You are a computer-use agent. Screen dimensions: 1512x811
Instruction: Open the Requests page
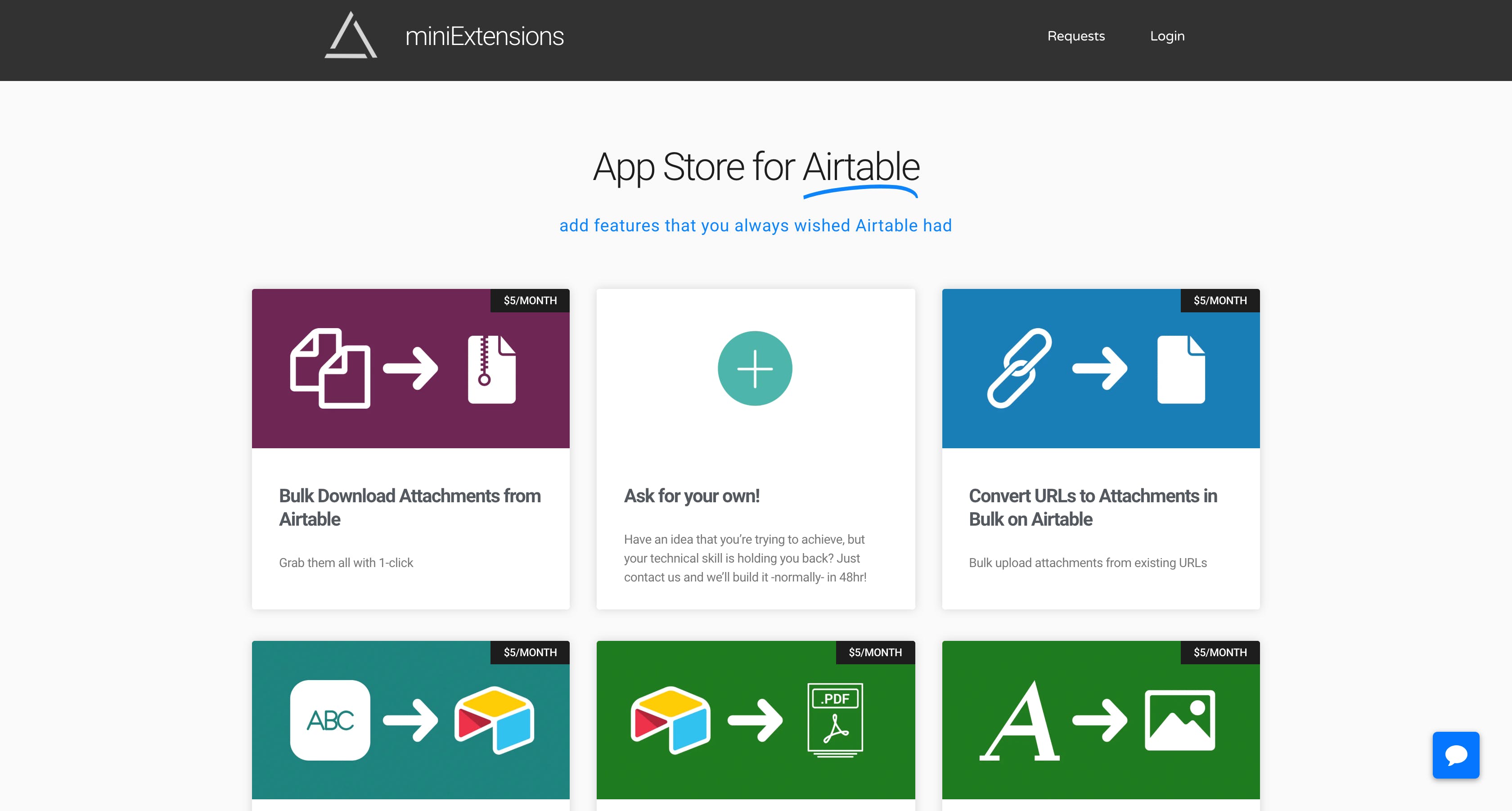tap(1076, 36)
